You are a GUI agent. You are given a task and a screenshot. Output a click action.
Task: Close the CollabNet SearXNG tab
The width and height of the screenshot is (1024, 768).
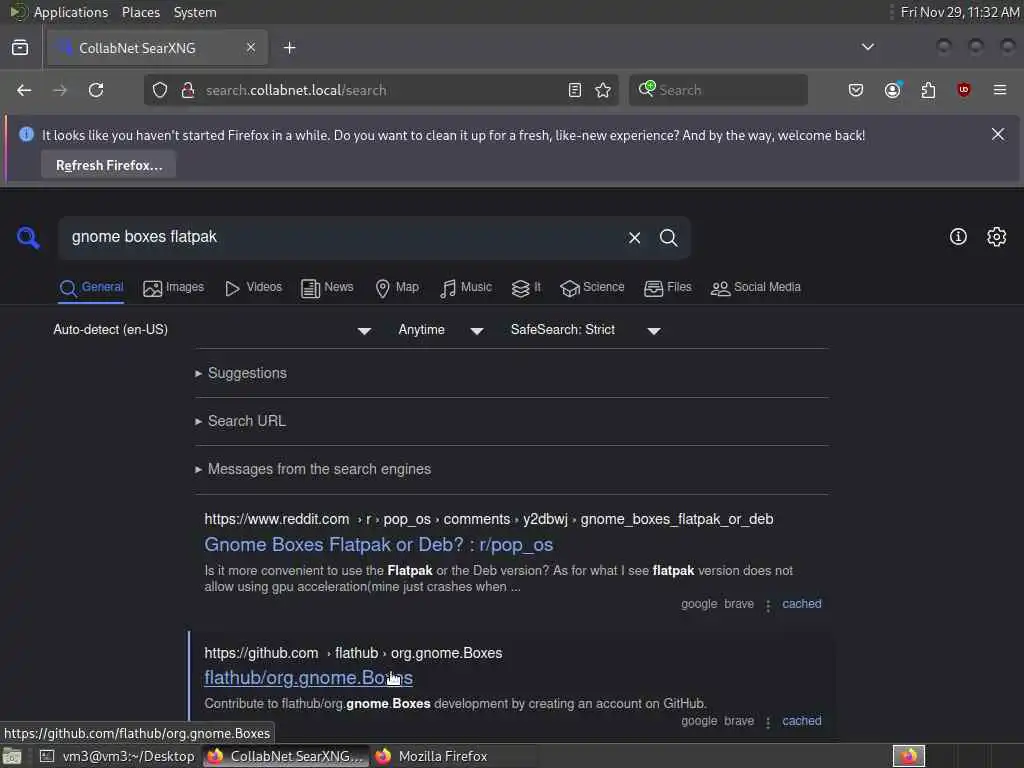251,47
